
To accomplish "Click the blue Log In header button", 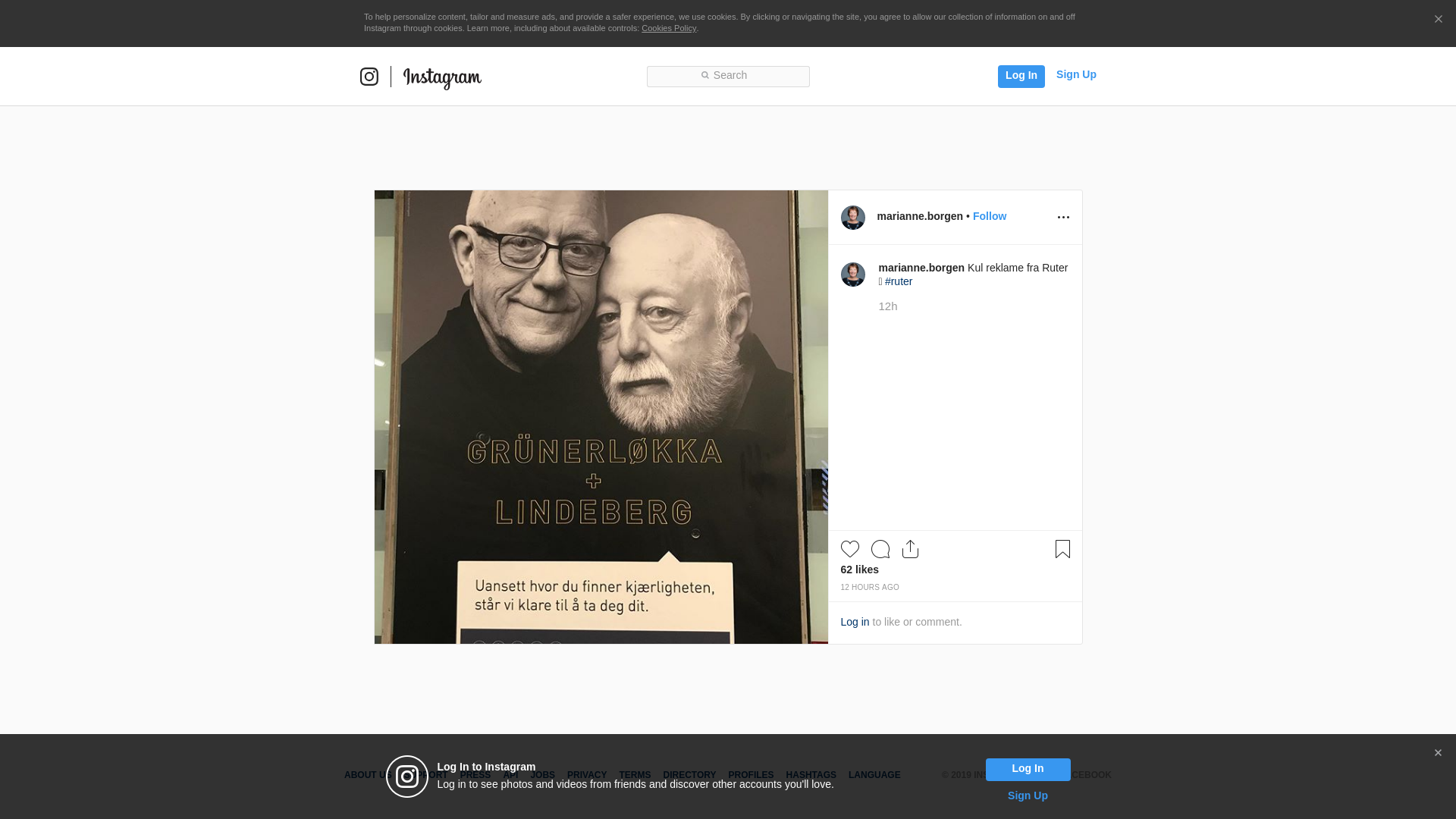I will point(1021,76).
